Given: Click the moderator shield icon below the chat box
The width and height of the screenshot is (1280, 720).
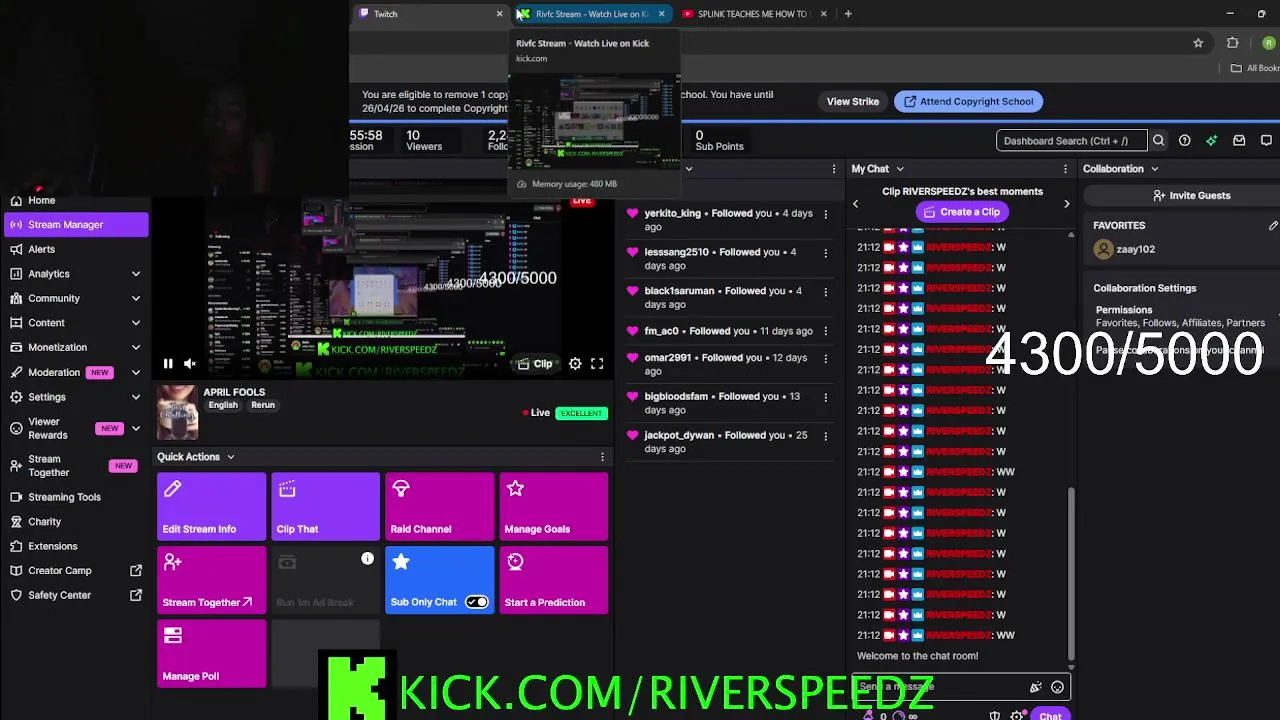Looking at the screenshot, I should tap(995, 716).
